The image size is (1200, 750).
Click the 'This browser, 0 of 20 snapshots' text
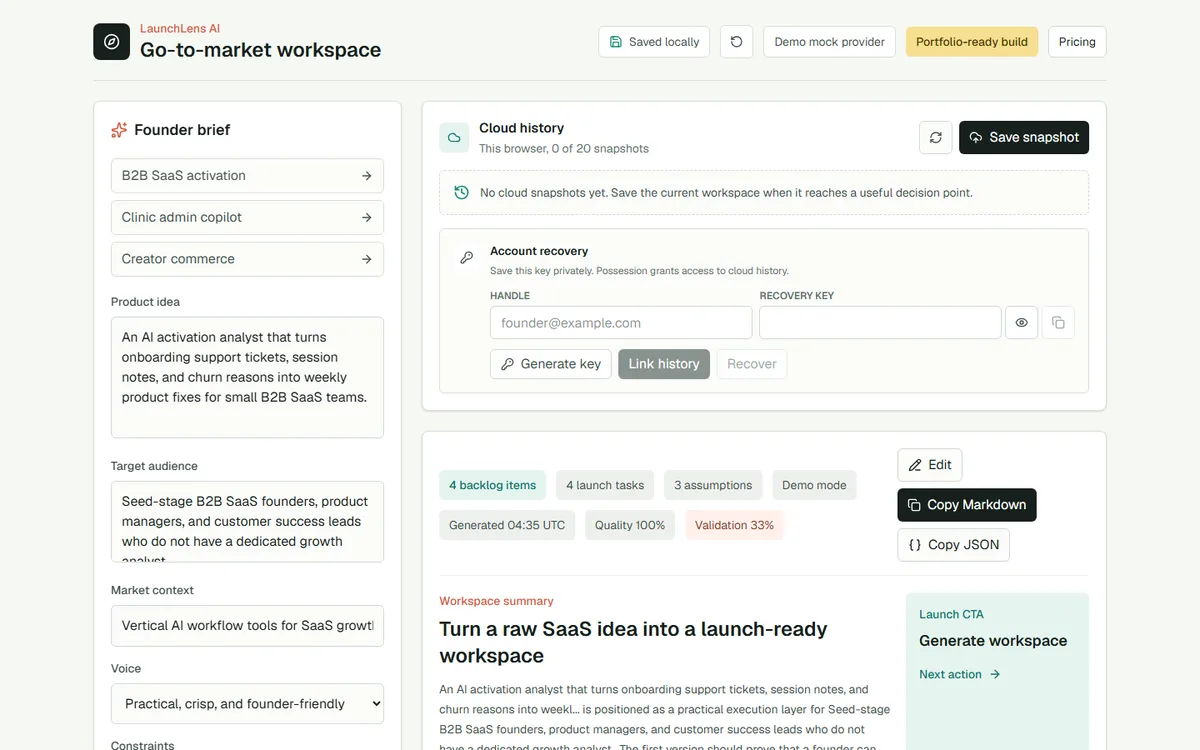point(564,149)
